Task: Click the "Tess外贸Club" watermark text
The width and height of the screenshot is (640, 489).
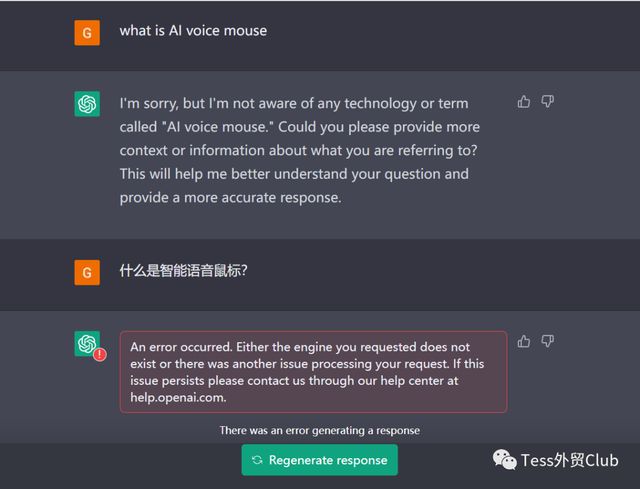Action: (570, 460)
